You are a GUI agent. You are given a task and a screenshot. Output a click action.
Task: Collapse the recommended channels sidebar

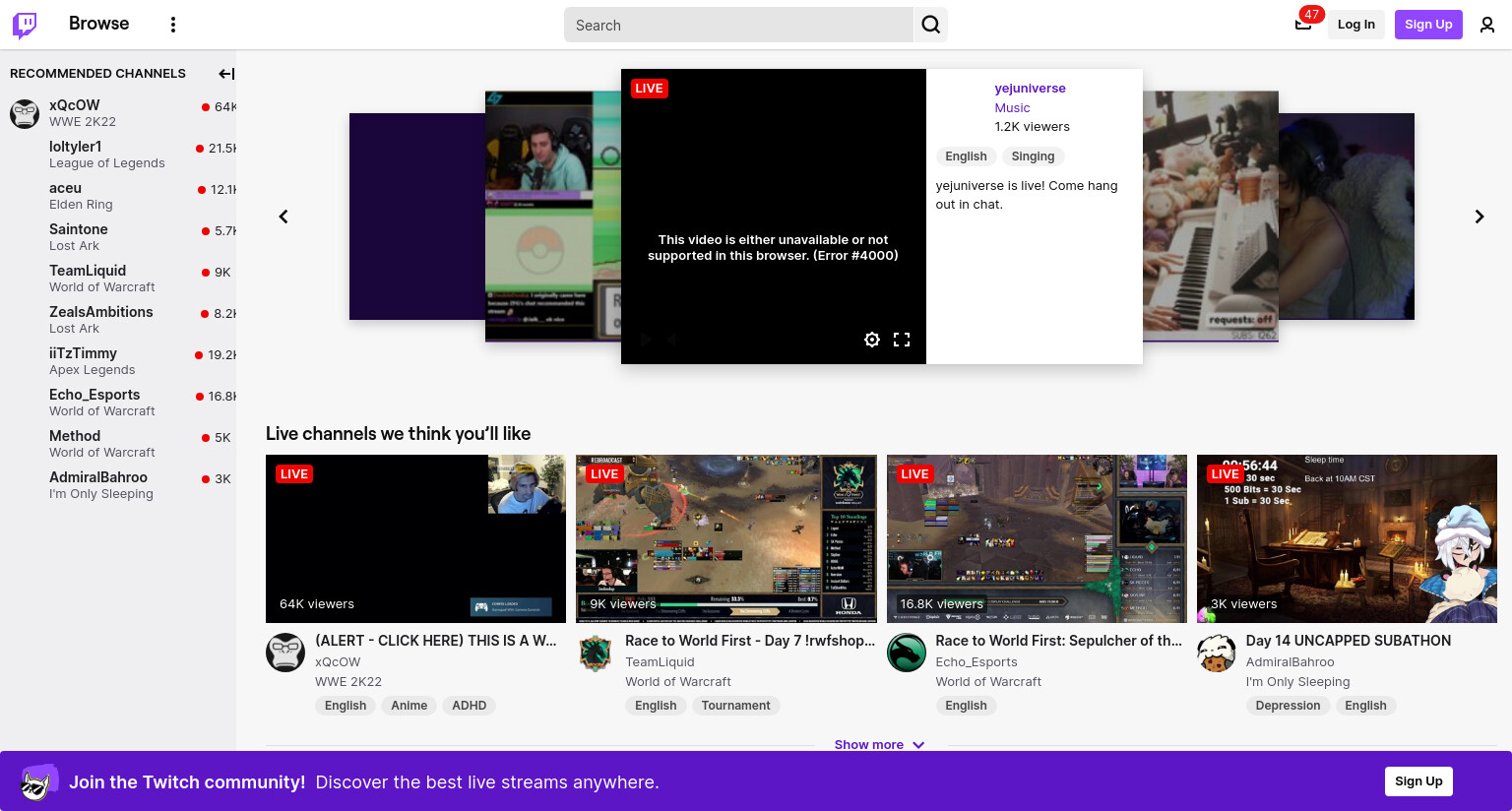pos(226,74)
